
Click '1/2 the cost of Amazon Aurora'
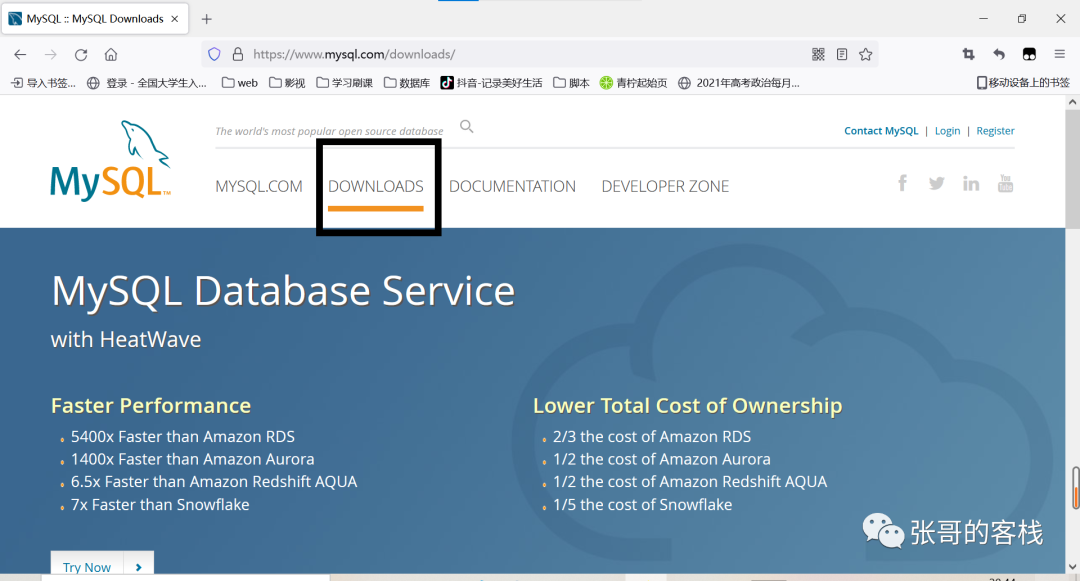(x=661, y=459)
